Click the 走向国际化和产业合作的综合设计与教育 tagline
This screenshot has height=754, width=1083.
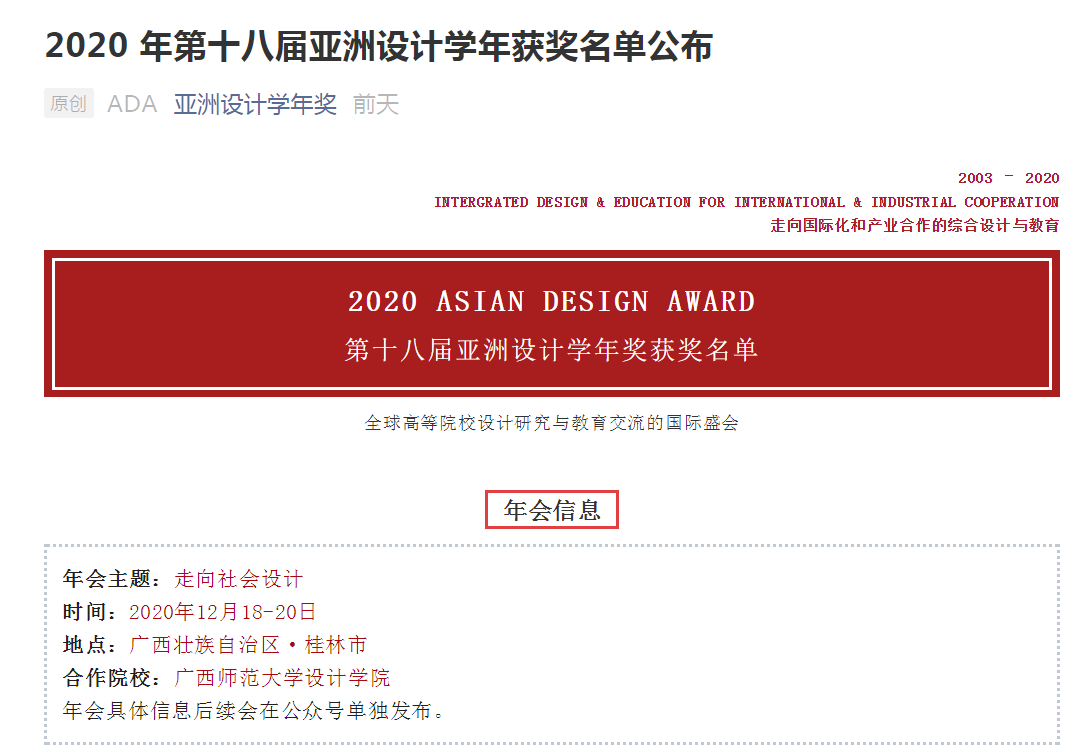(x=914, y=225)
